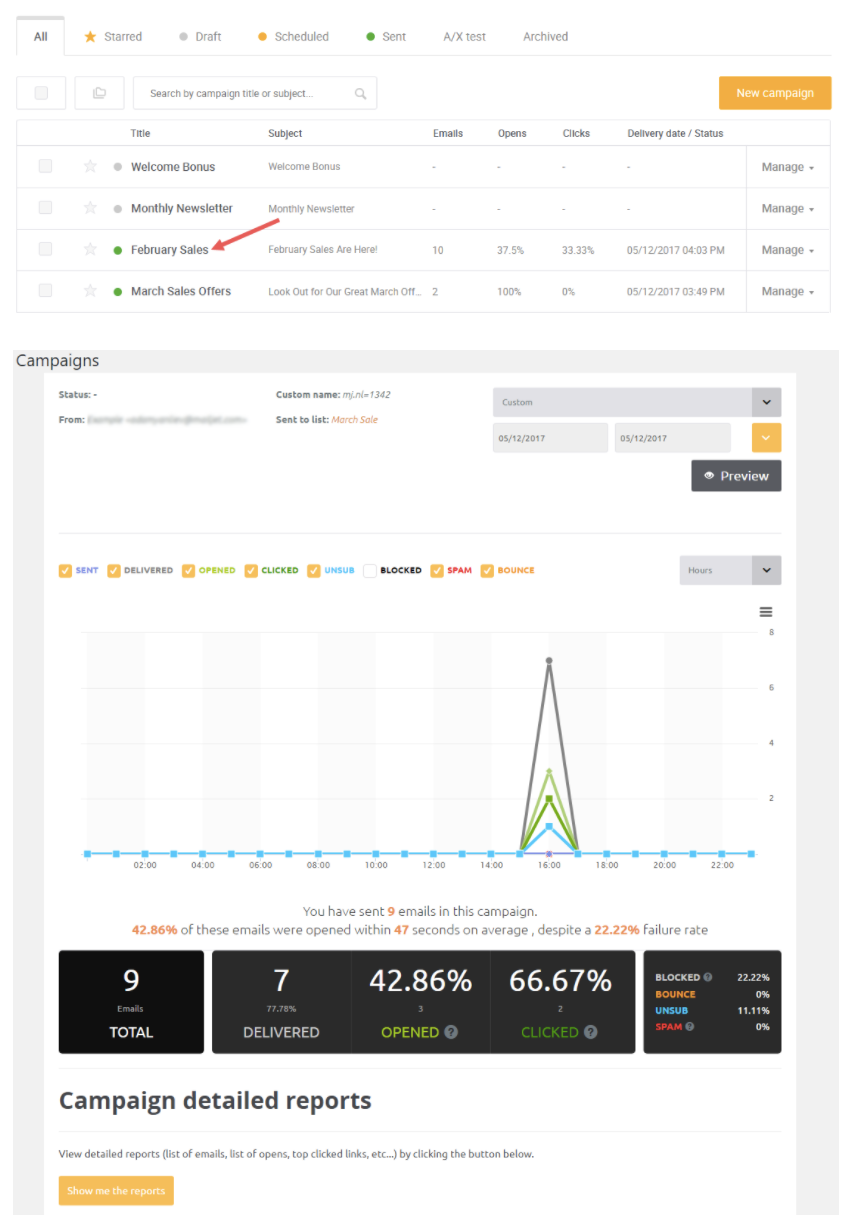Star the Monthly Newsletter campaign

(90, 208)
